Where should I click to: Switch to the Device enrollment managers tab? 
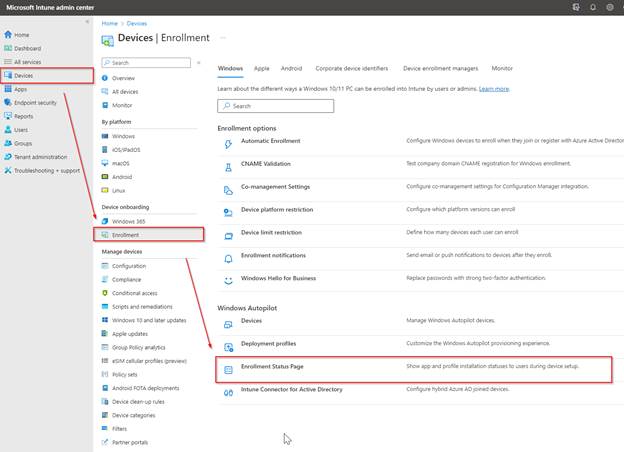(x=439, y=69)
